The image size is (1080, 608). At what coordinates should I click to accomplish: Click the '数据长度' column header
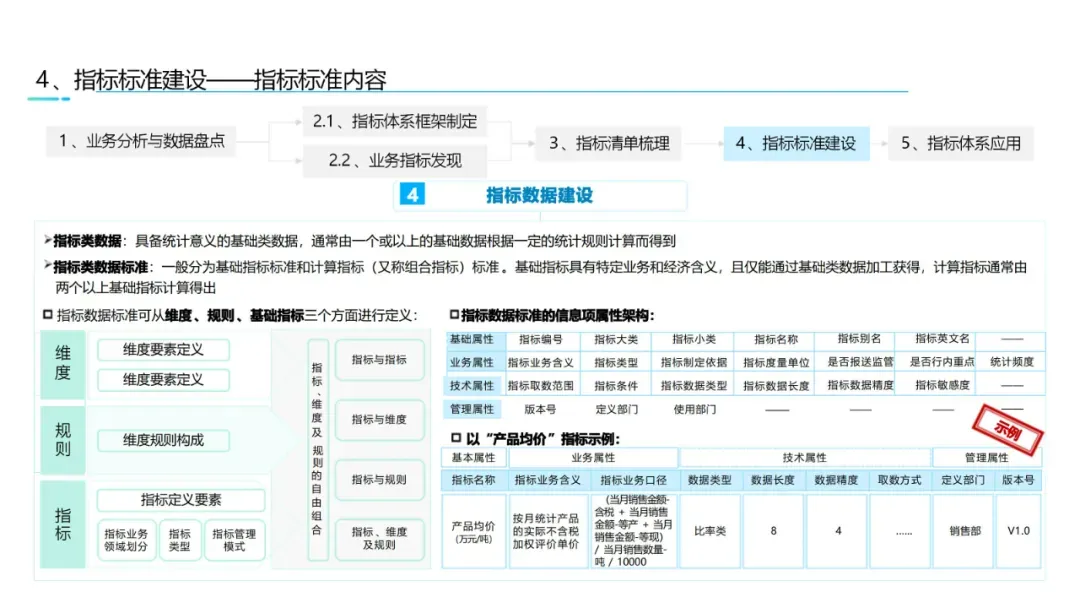(773, 480)
